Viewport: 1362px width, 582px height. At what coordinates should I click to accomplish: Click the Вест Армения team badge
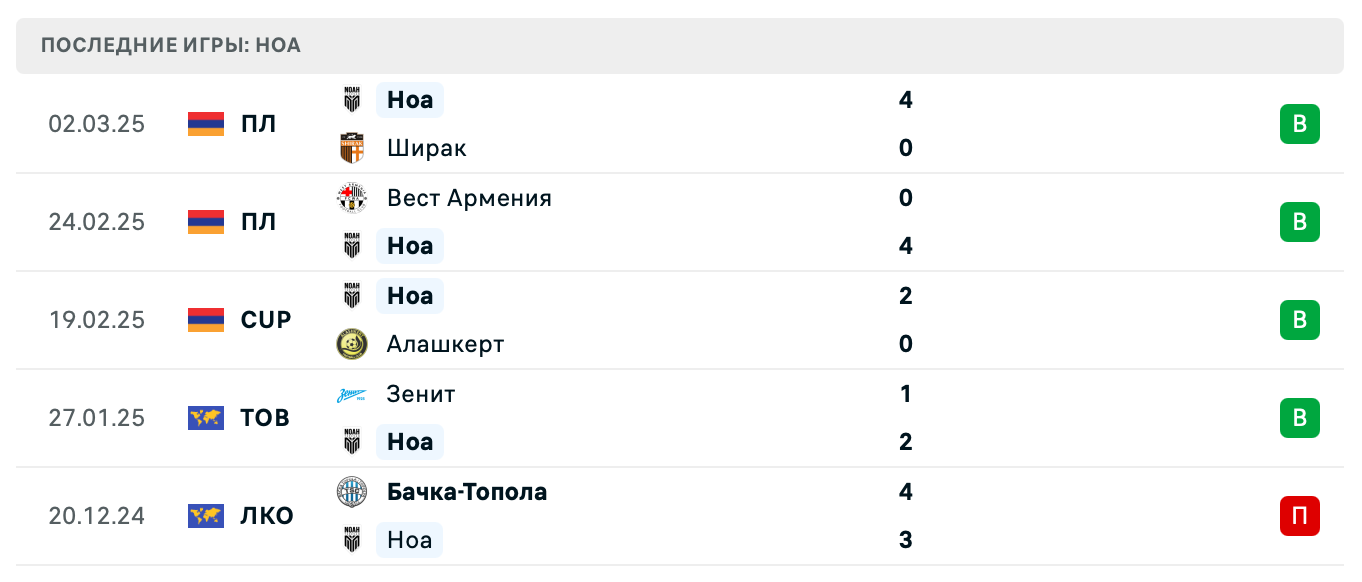click(x=352, y=198)
